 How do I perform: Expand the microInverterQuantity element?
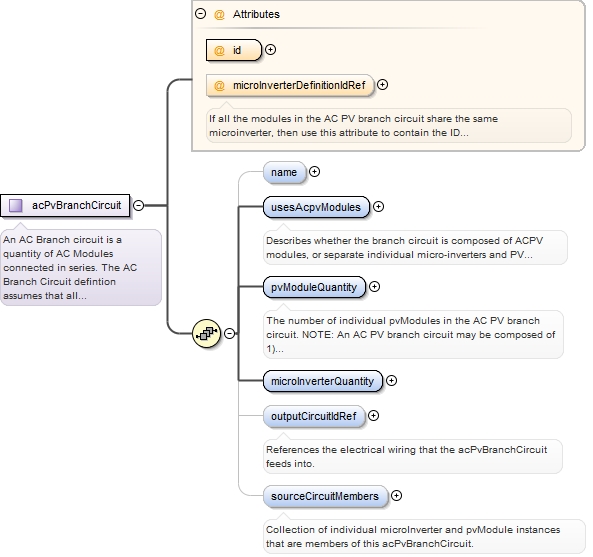(x=391, y=380)
